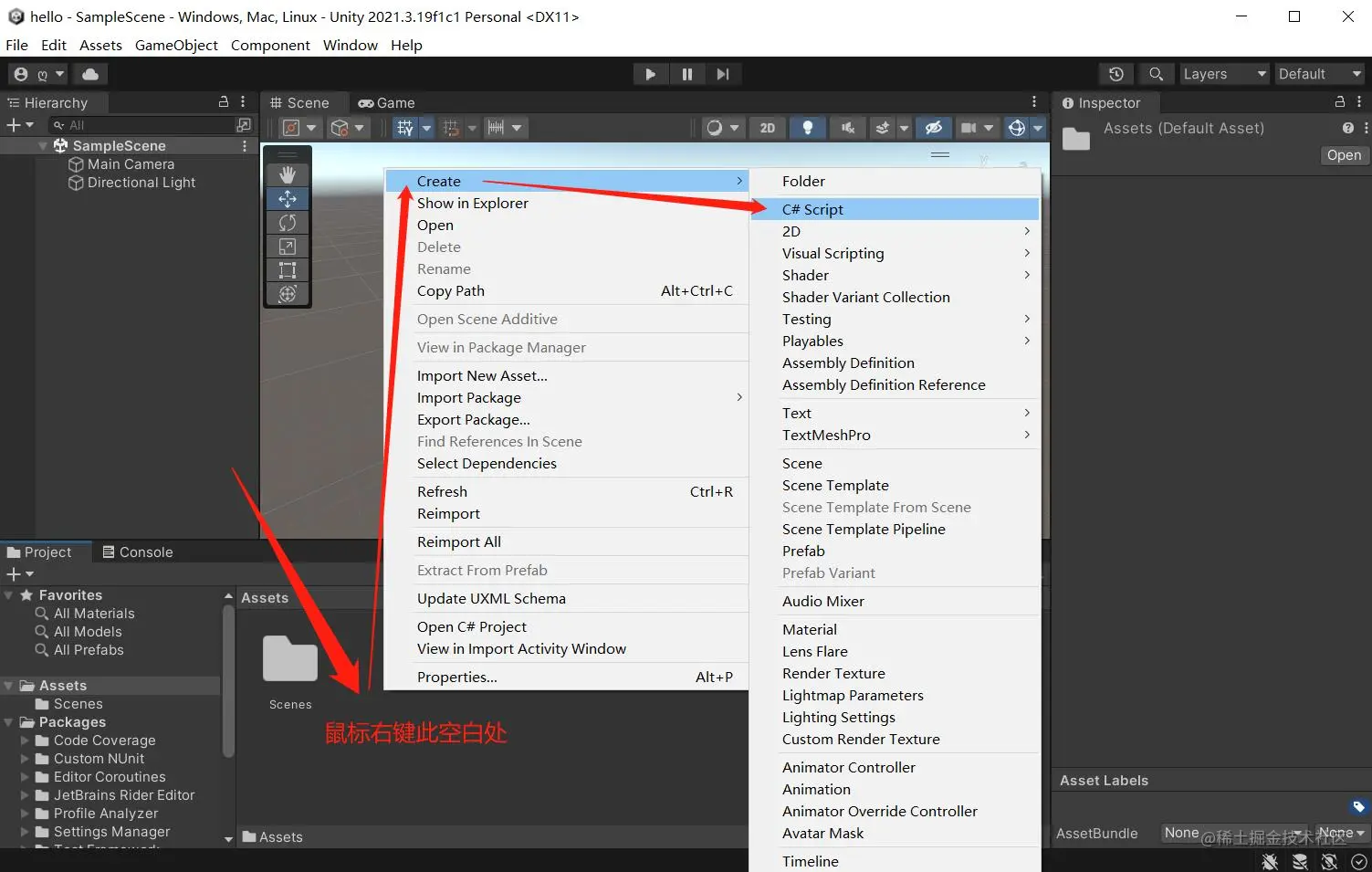The height and width of the screenshot is (872, 1372).
Task: Click the pivot/center tool handle icon
Action: (x=291, y=128)
